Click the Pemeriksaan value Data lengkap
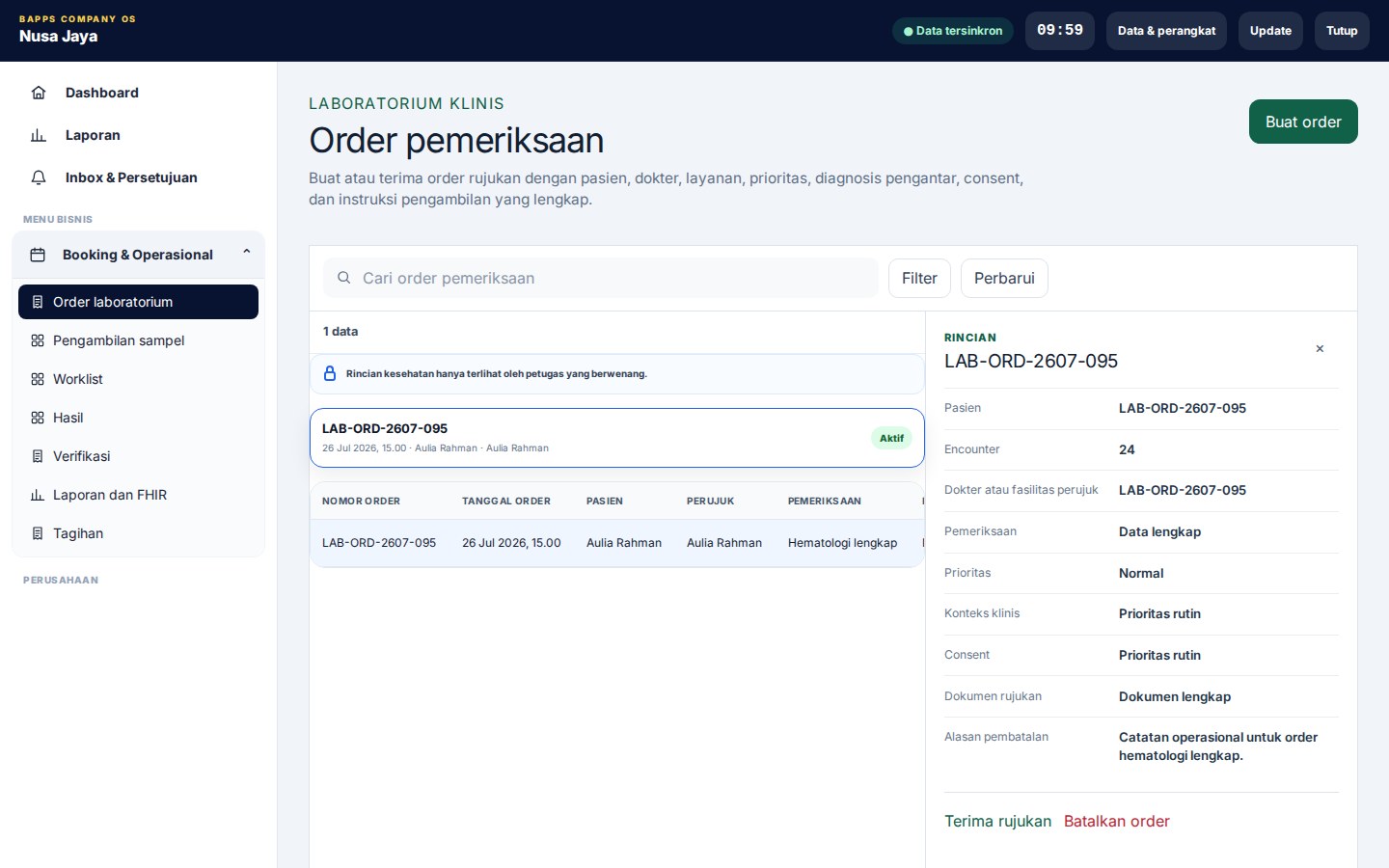This screenshot has height=868, width=1389. tap(1159, 531)
